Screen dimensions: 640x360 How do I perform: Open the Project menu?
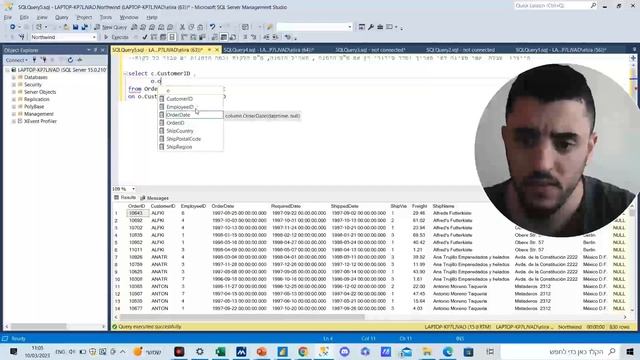pos(84,18)
